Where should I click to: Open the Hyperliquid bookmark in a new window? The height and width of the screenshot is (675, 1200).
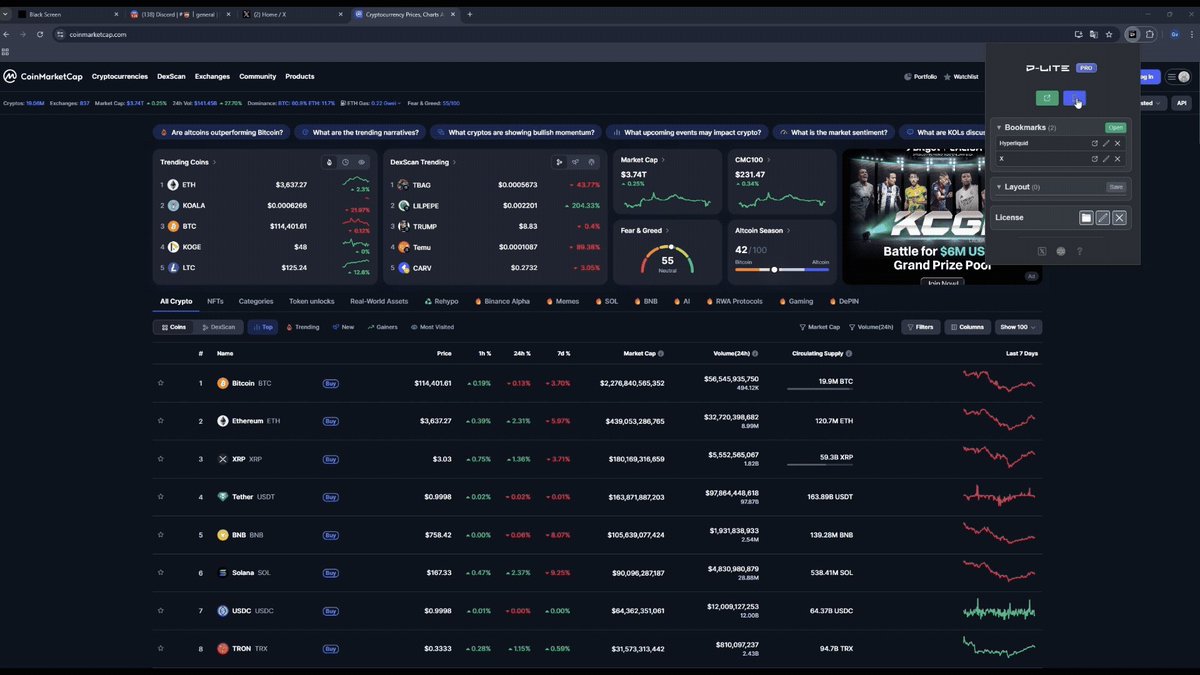(1094, 143)
